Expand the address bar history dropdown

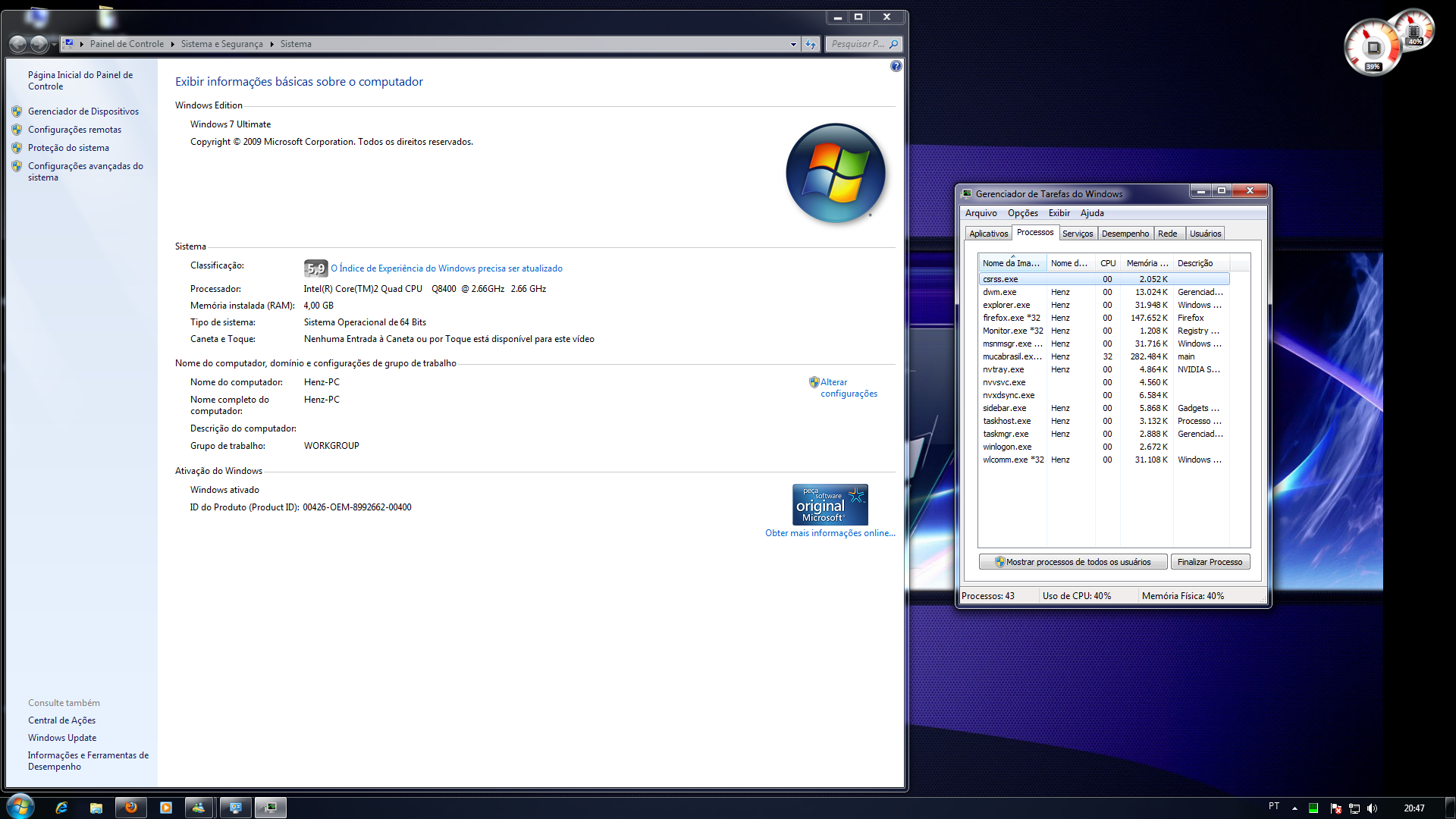tap(793, 44)
